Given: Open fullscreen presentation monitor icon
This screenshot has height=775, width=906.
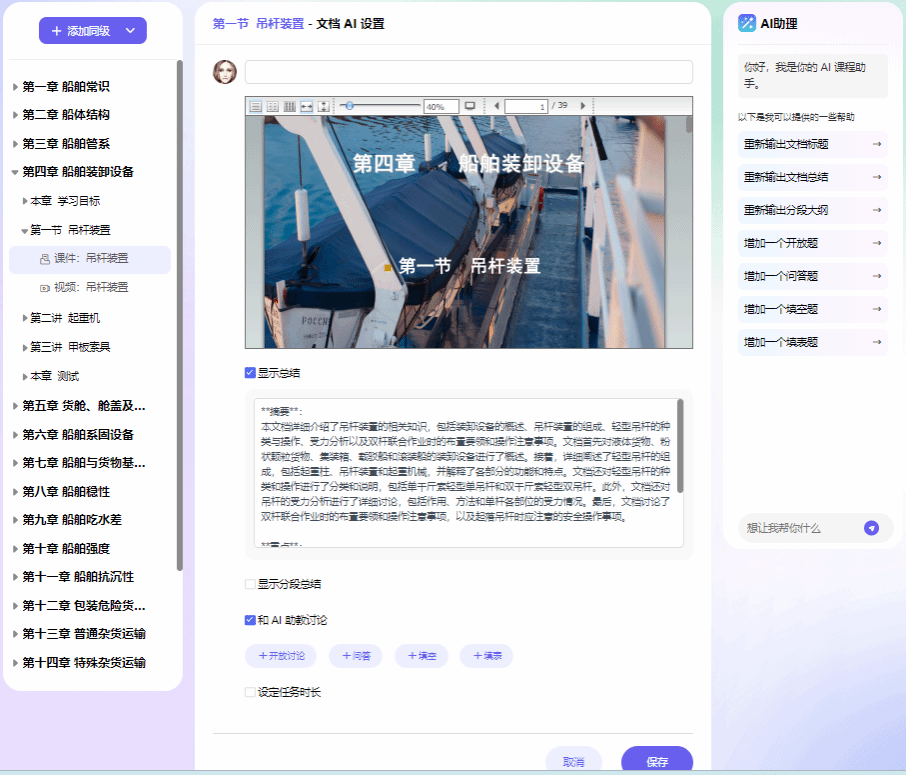Looking at the screenshot, I should (x=470, y=106).
